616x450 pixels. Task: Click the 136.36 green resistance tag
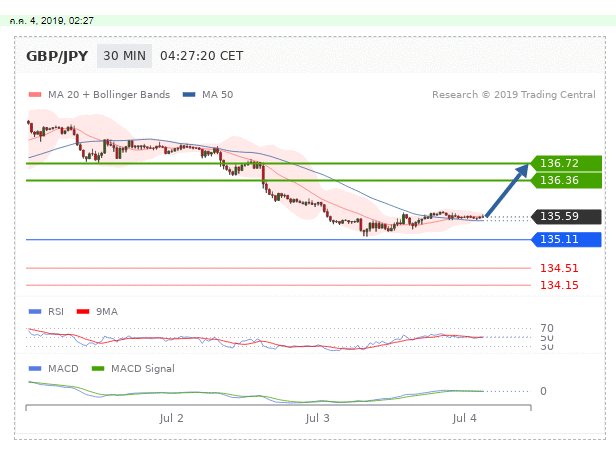(566, 180)
